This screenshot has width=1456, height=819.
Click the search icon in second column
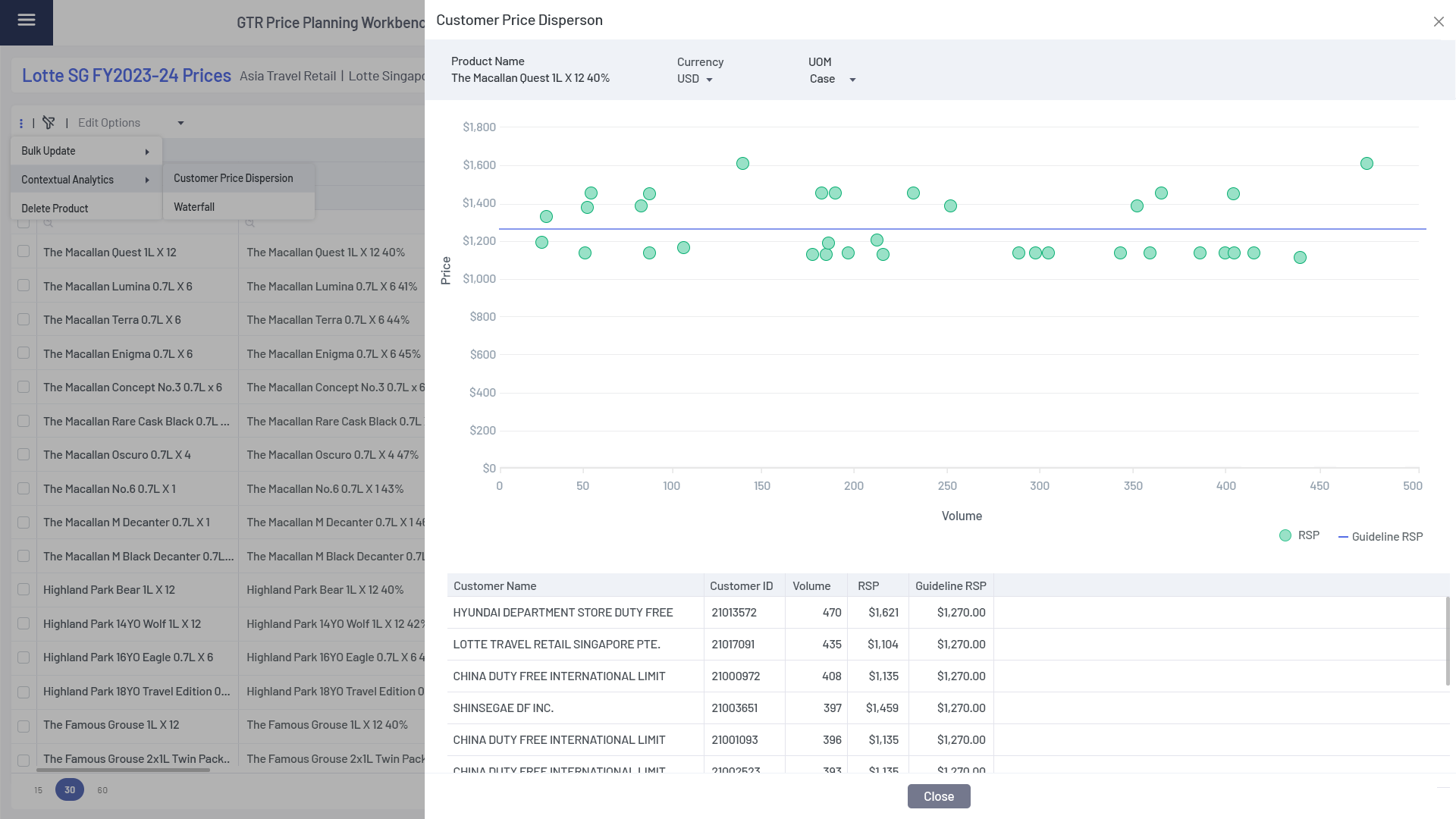(x=250, y=223)
